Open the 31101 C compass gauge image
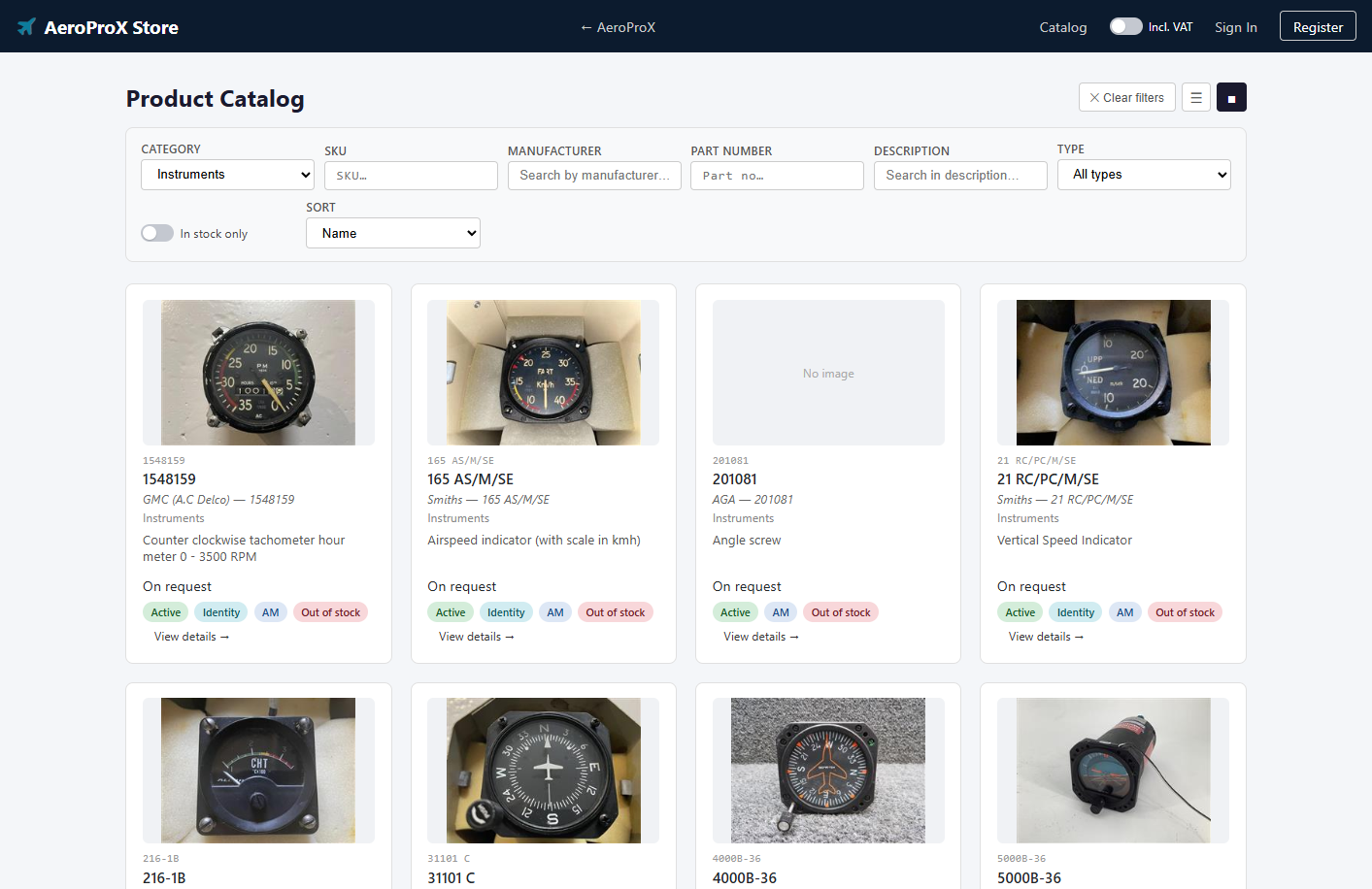This screenshot has height=889, width=1372. 543,771
